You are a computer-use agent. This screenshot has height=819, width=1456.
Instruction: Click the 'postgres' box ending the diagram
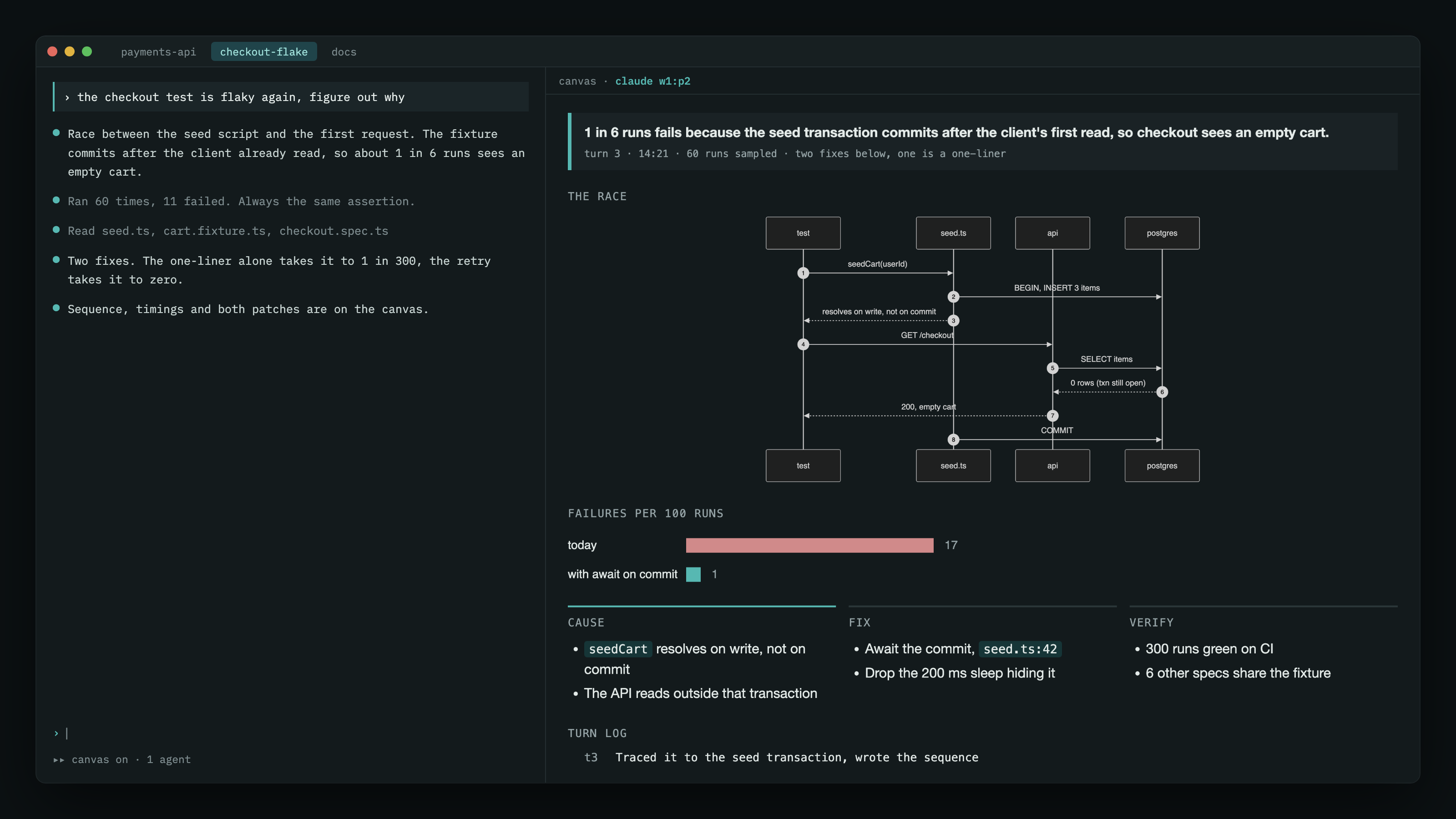pyautogui.click(x=1162, y=466)
